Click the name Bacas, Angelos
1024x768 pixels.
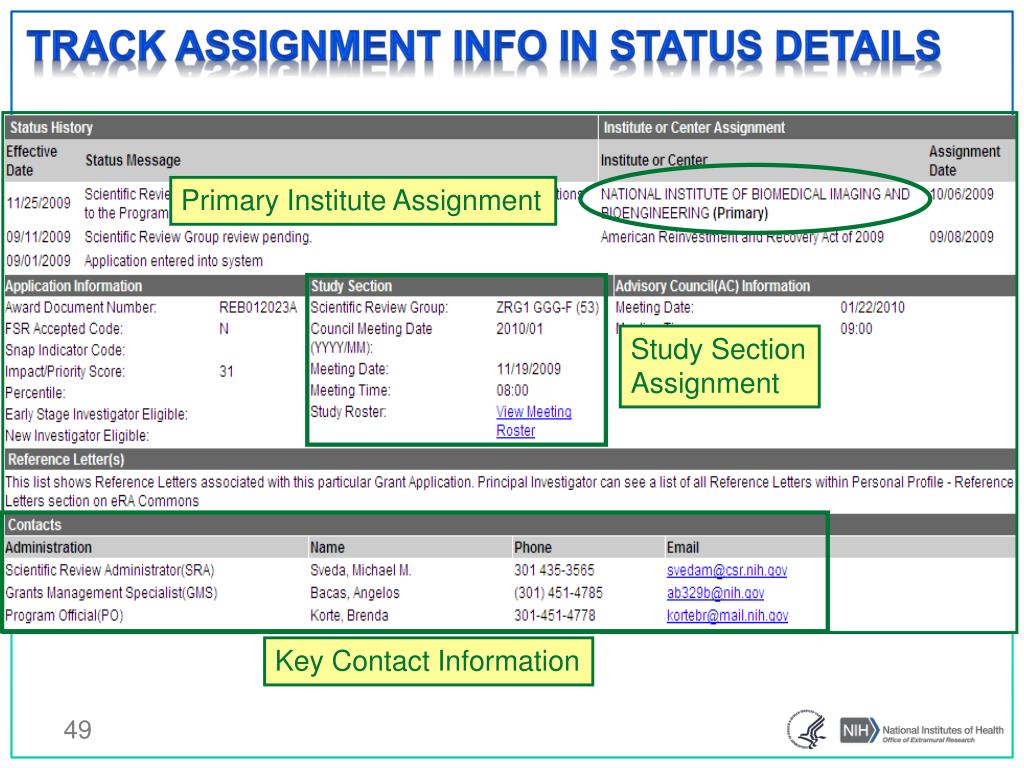[355, 593]
